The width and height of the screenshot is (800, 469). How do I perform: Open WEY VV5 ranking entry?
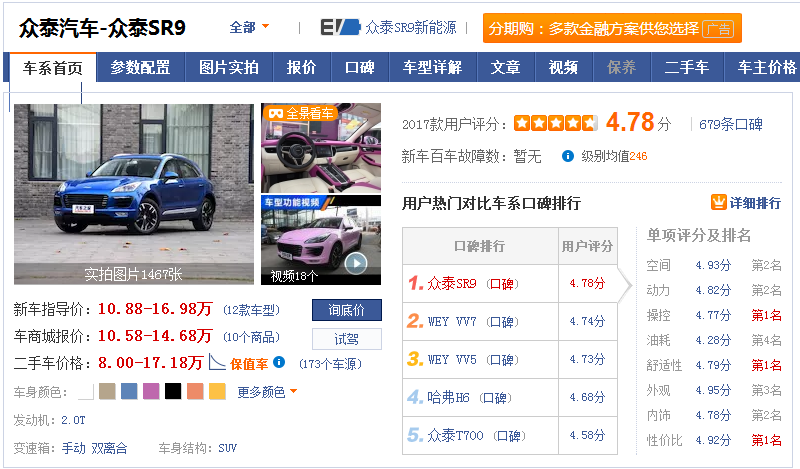tap(452, 359)
